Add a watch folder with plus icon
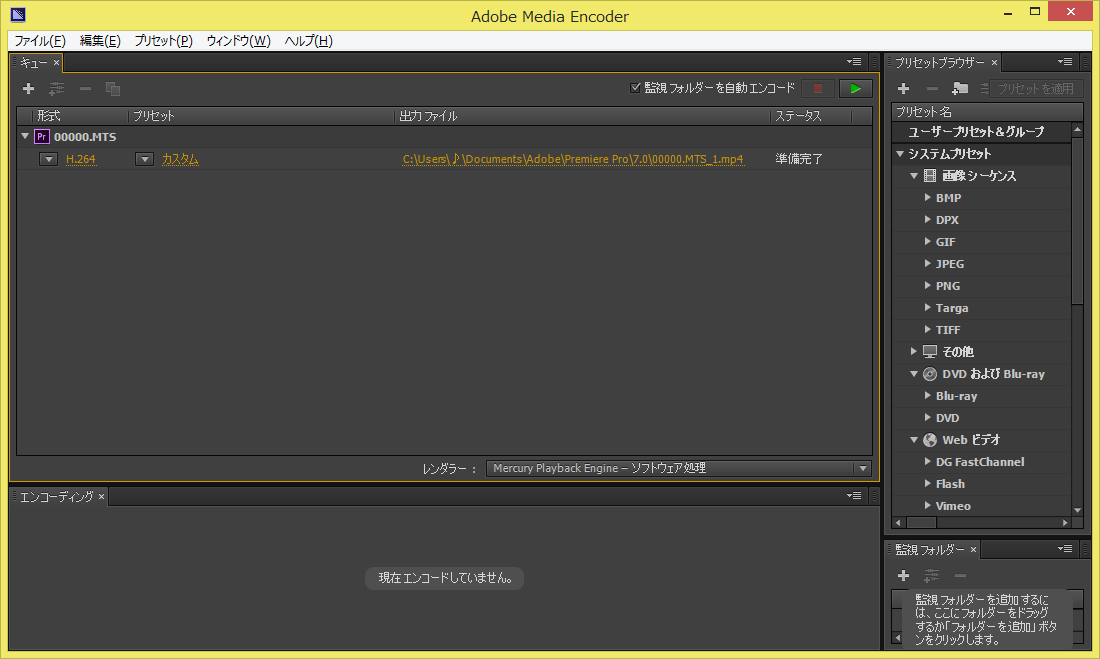Image resolution: width=1100 pixels, height=659 pixels. (x=903, y=576)
